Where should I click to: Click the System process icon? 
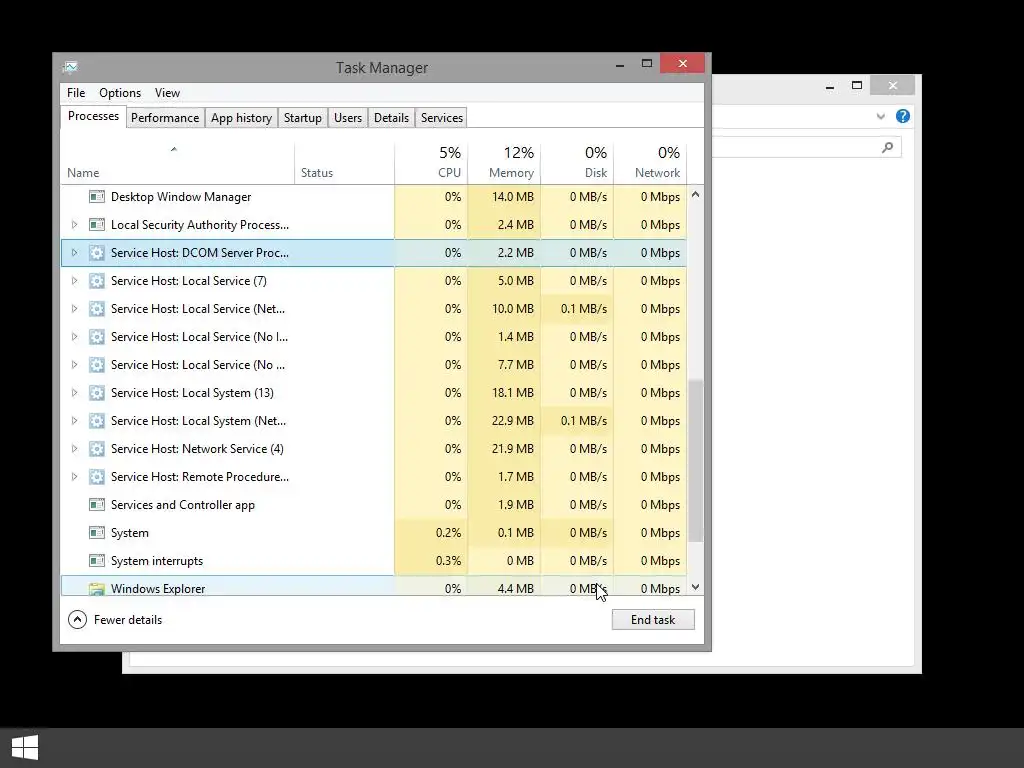97,533
